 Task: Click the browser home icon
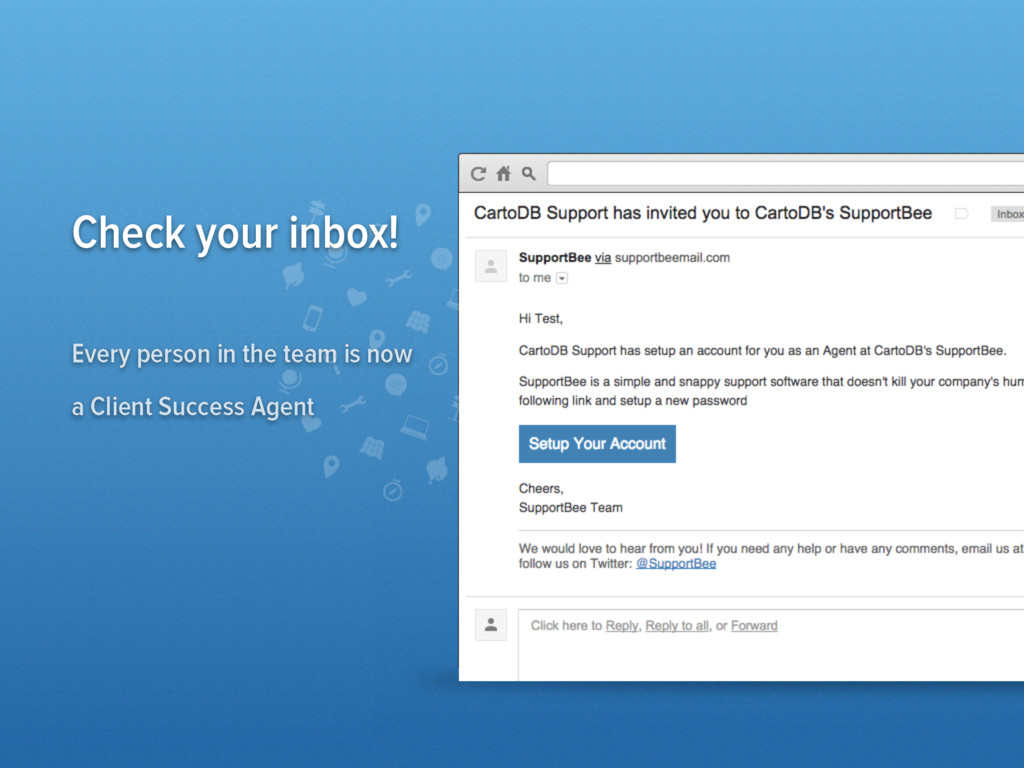pos(504,174)
